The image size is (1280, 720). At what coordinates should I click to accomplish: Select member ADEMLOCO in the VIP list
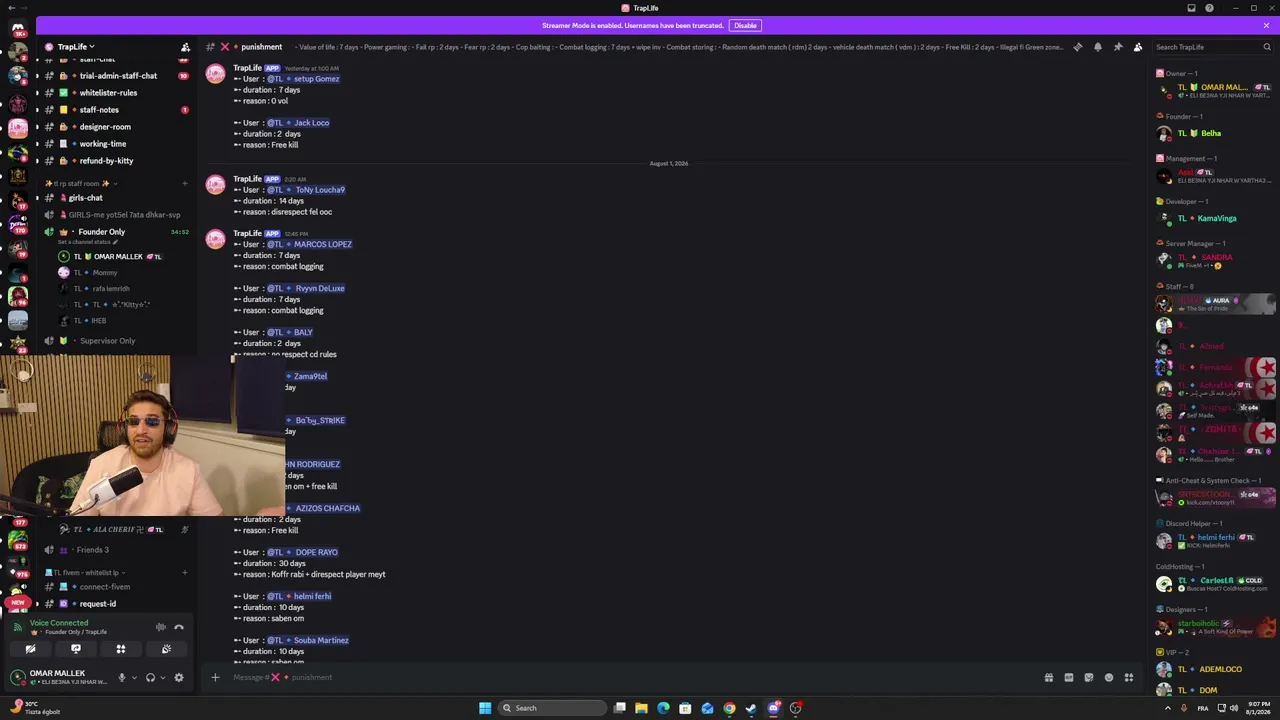pyautogui.click(x=1215, y=669)
